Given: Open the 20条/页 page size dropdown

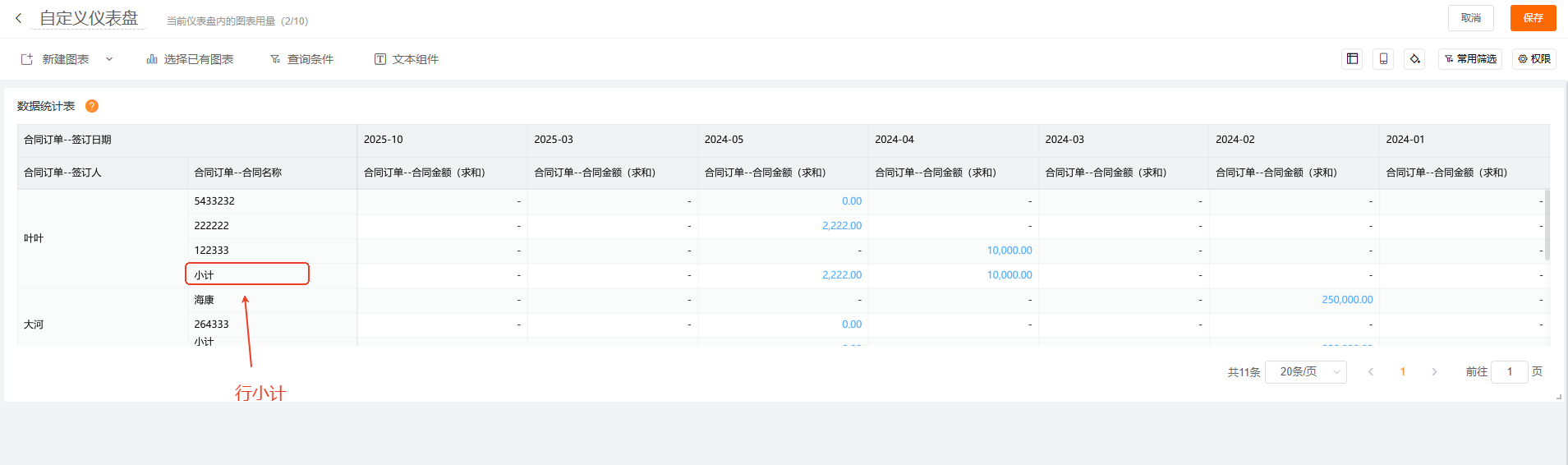Looking at the screenshot, I should (1305, 372).
